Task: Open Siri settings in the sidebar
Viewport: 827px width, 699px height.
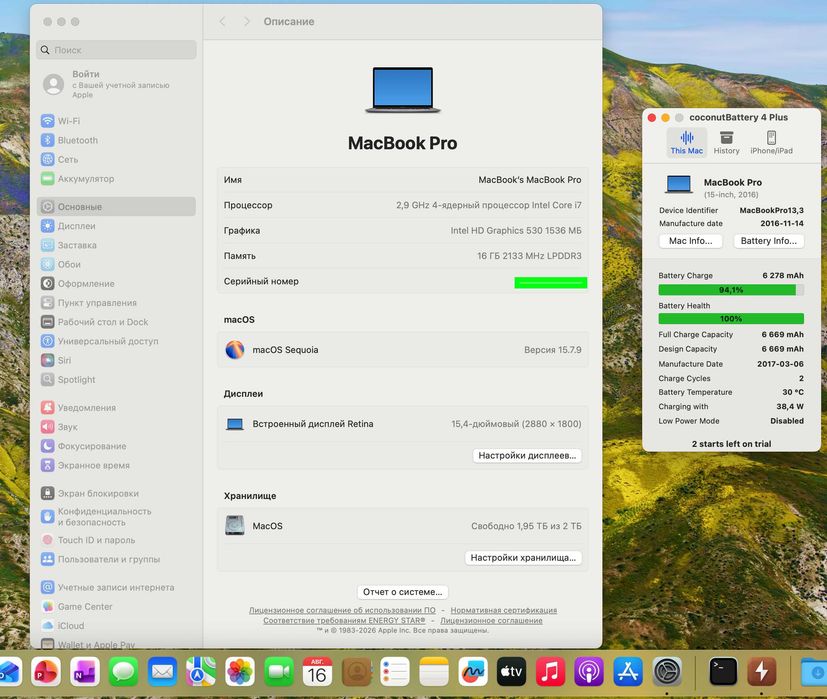Action: (x=117, y=360)
